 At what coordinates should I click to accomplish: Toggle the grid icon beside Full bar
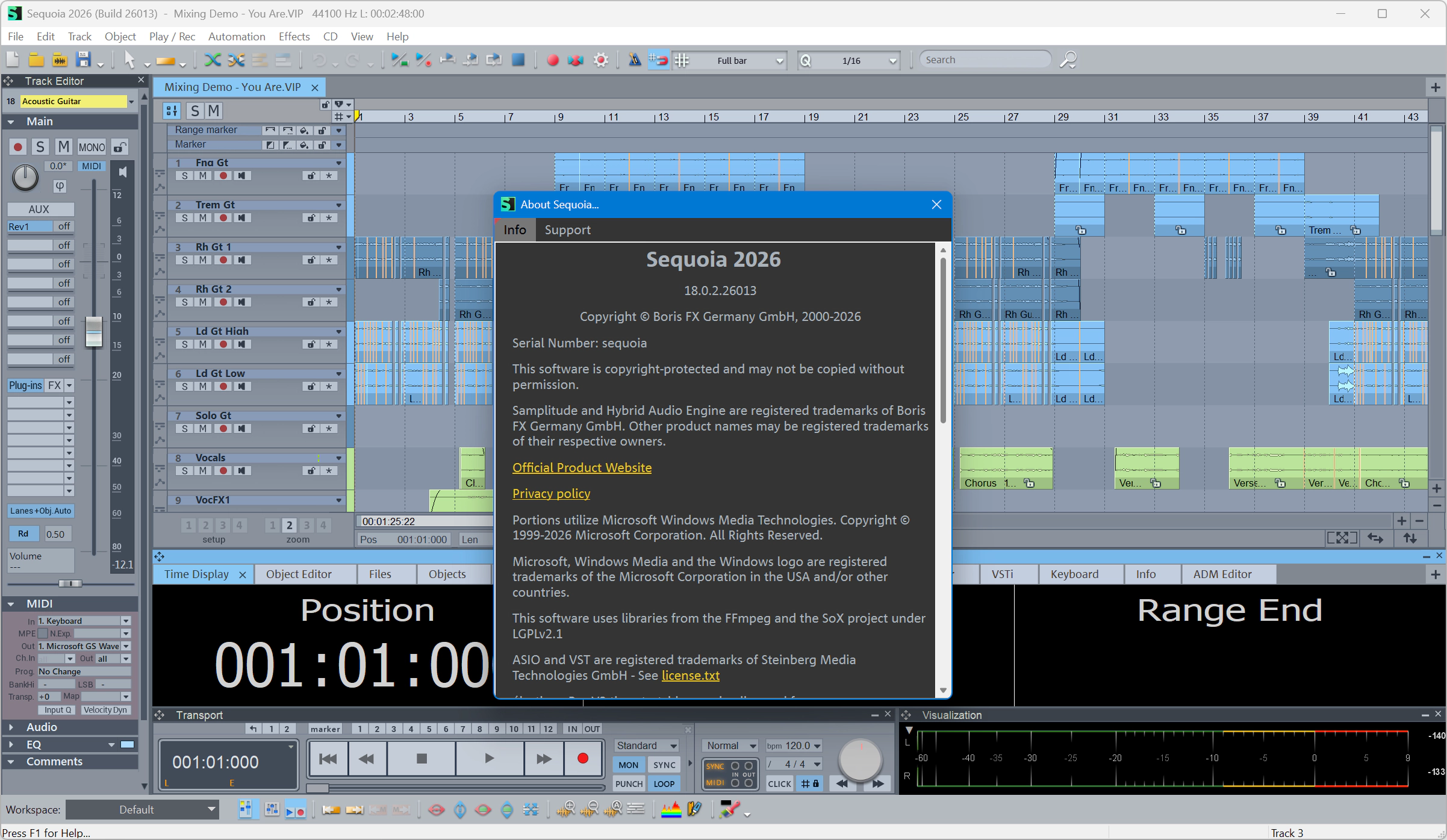coord(682,60)
